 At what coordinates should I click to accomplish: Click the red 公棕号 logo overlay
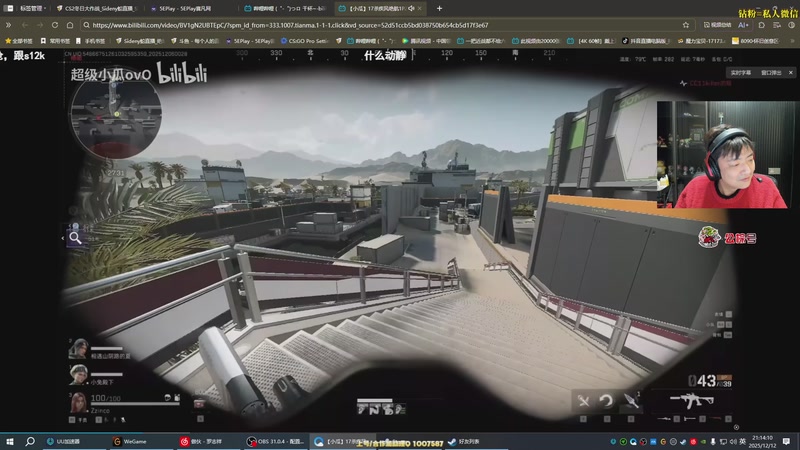(x=727, y=237)
